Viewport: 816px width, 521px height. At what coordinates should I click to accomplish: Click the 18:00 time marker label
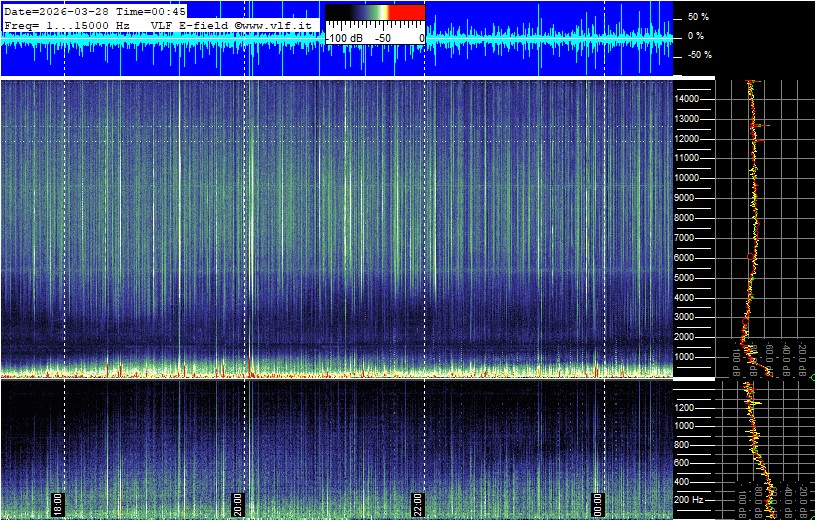click(x=57, y=503)
